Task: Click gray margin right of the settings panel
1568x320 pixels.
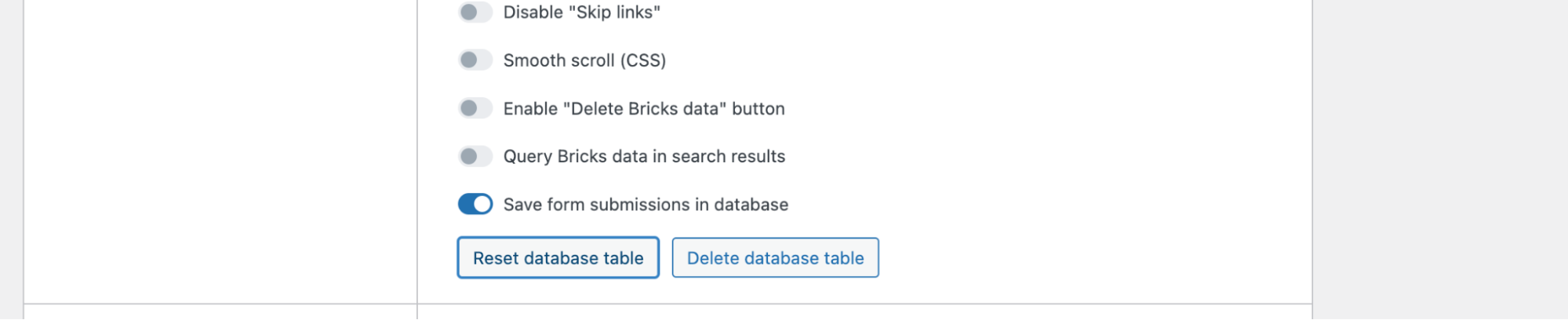Action: (x=1439, y=157)
